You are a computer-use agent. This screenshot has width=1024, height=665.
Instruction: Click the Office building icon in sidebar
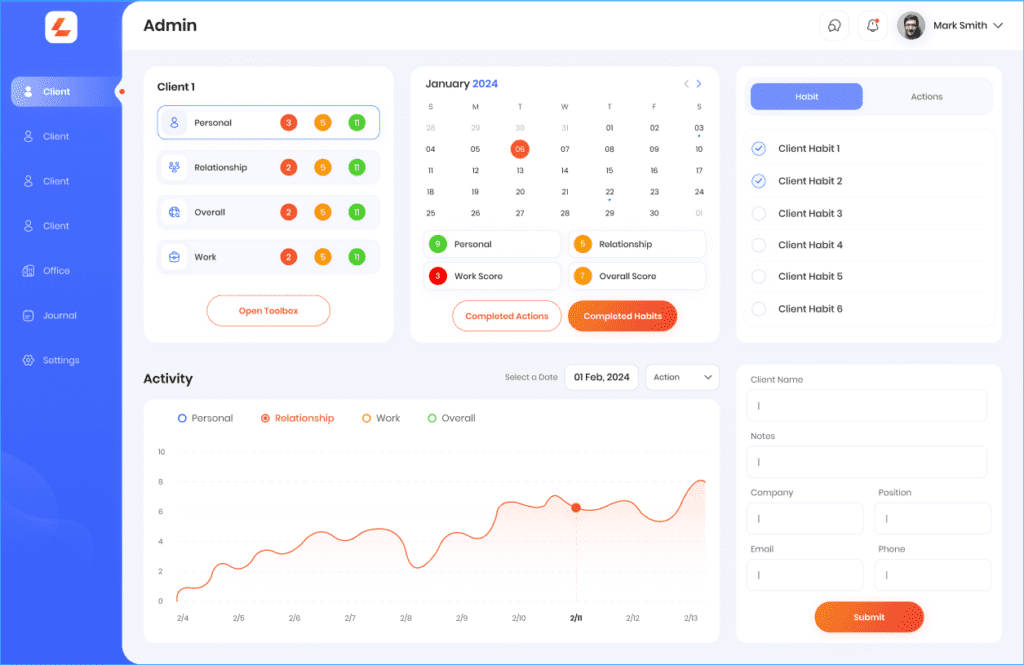28,271
